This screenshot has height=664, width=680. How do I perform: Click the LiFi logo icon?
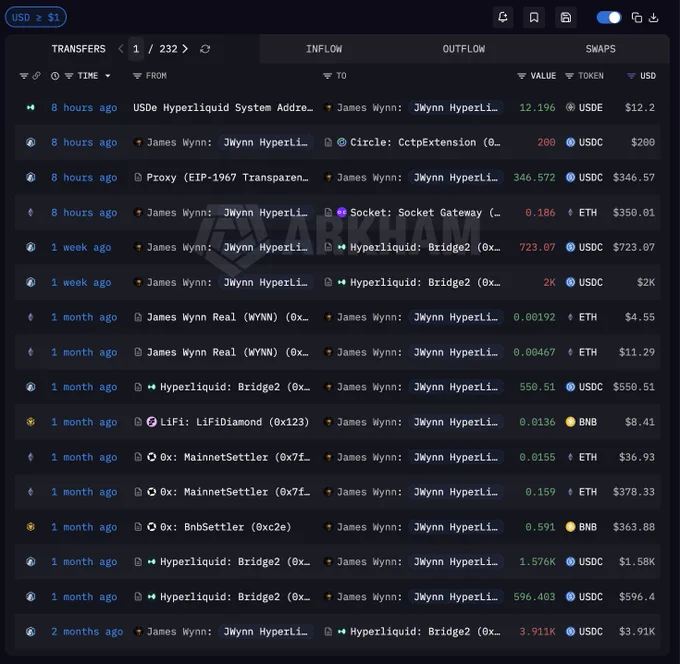point(151,422)
